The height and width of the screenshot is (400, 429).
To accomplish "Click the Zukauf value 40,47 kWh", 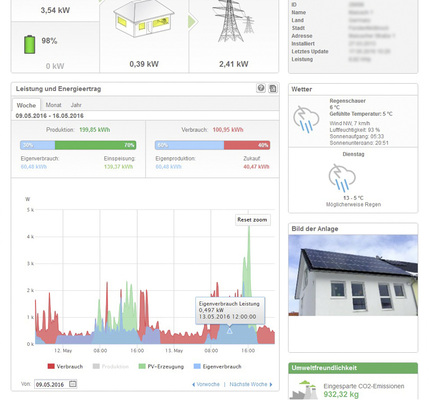I will click(x=256, y=166).
